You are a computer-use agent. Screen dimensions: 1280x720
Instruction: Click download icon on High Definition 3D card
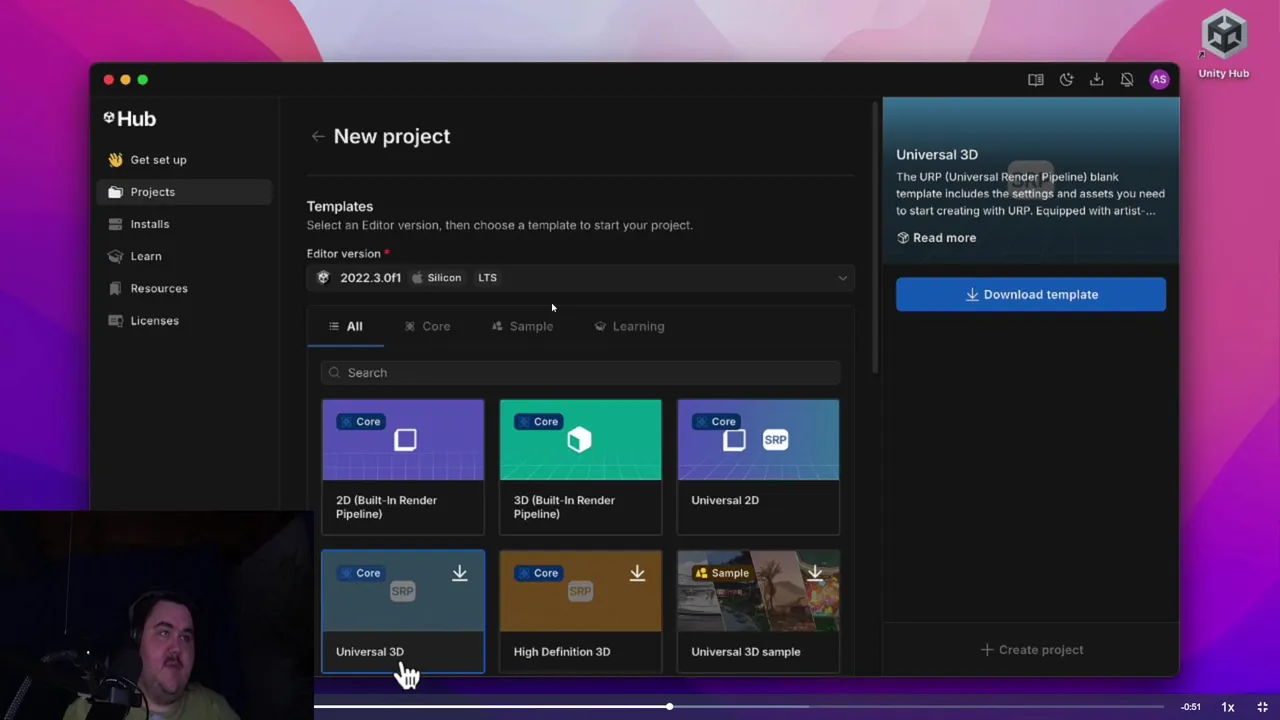[x=637, y=573]
